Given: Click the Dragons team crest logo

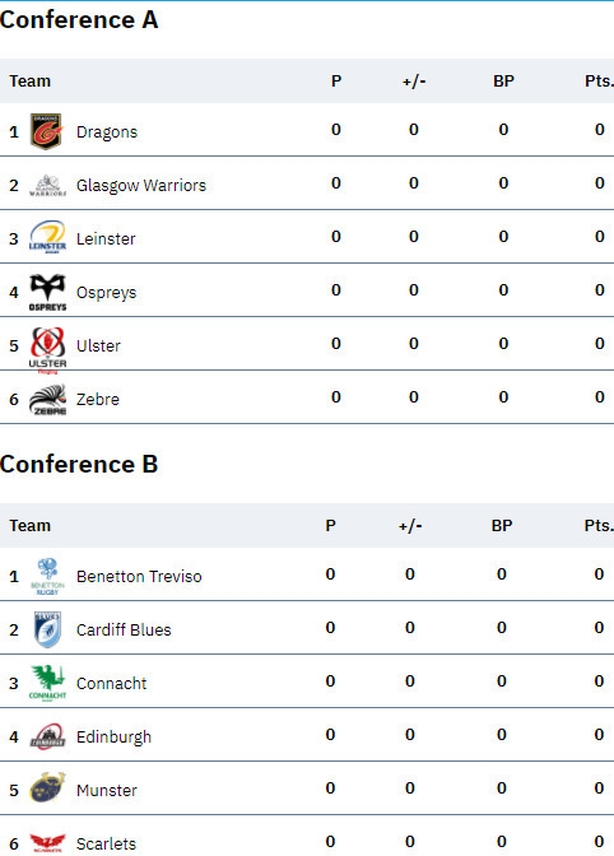Looking at the screenshot, I should click(x=47, y=131).
